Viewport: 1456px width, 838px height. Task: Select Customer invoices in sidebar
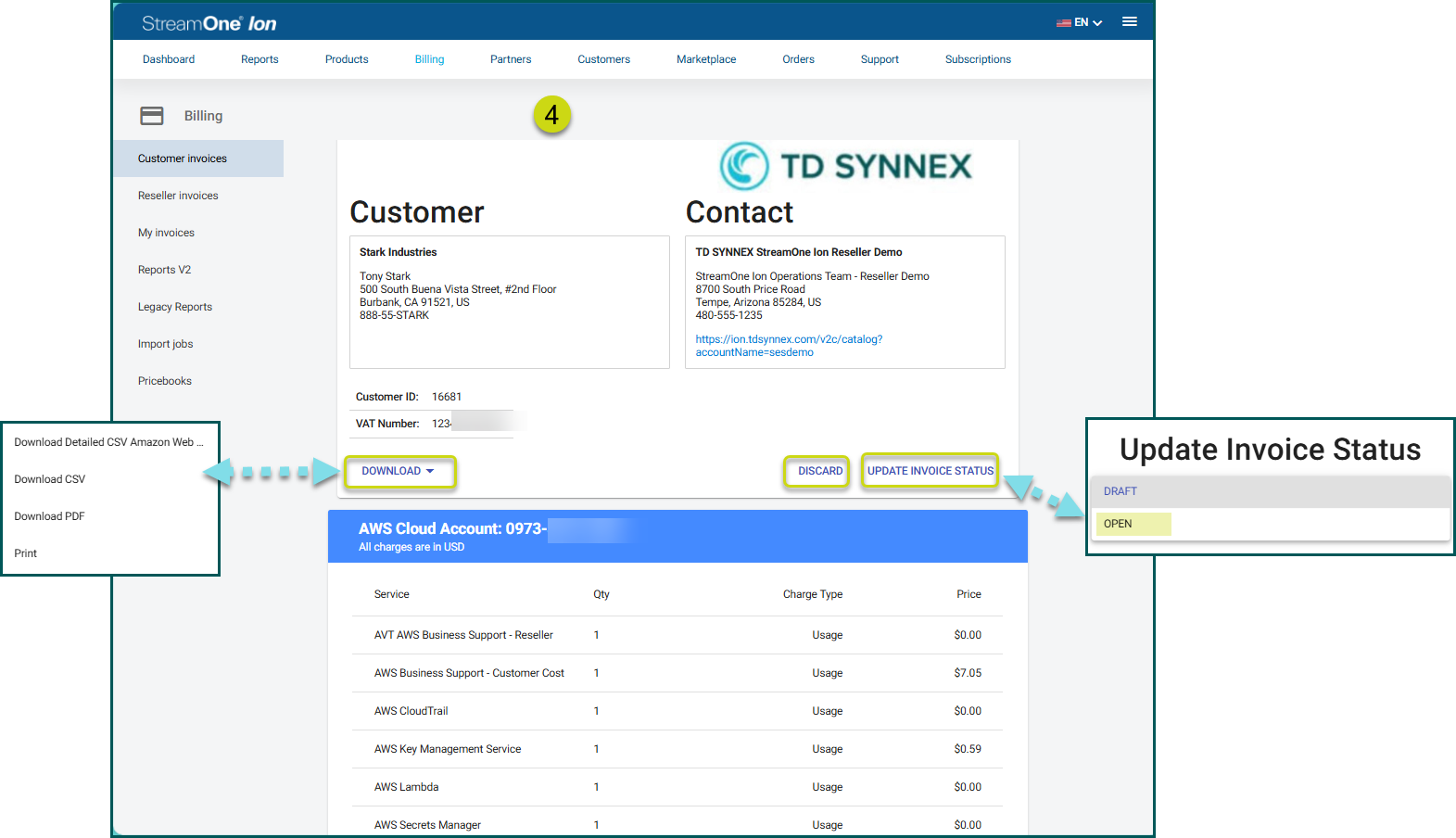198,159
